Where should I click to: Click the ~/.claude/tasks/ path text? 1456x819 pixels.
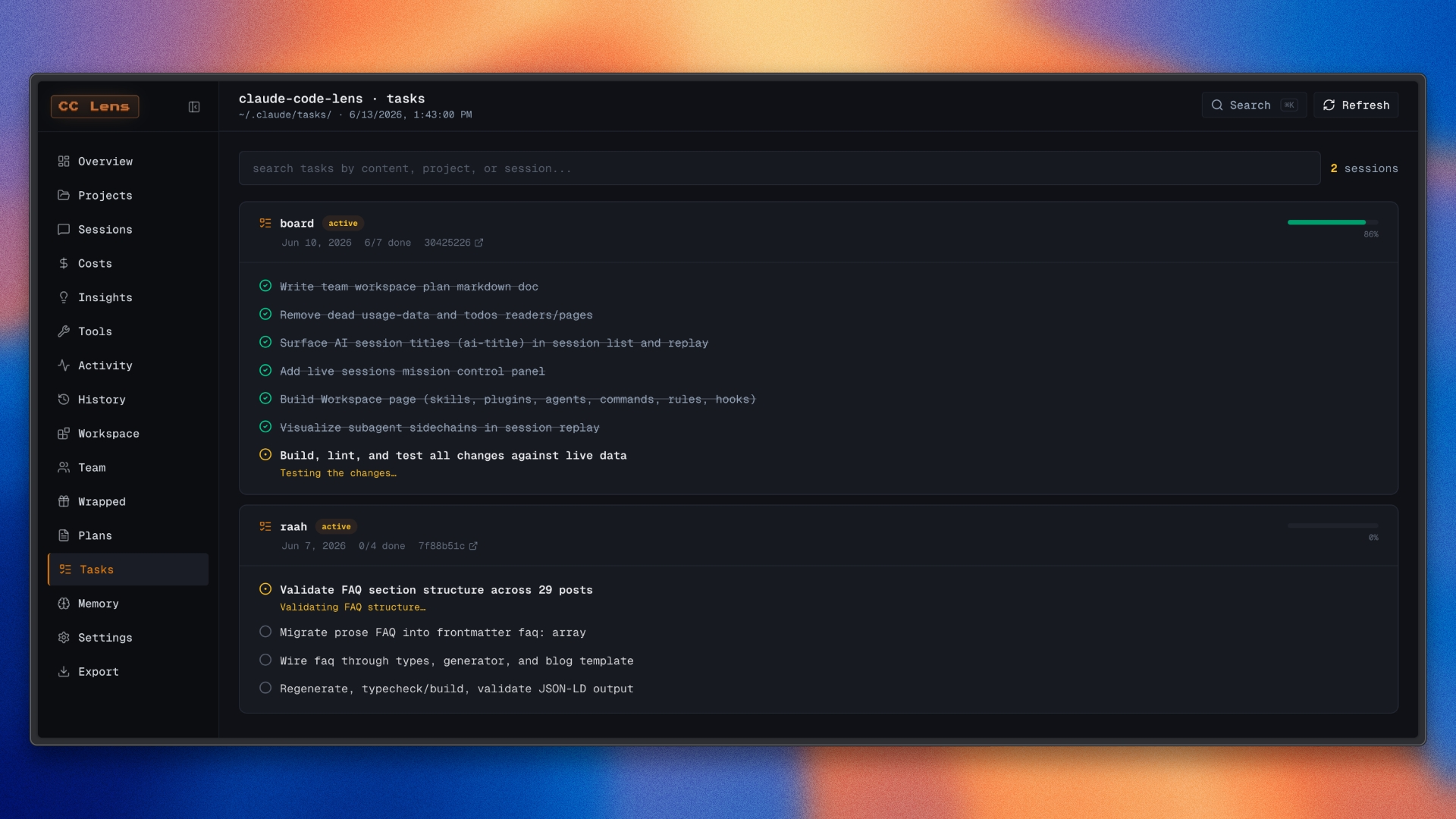point(285,115)
